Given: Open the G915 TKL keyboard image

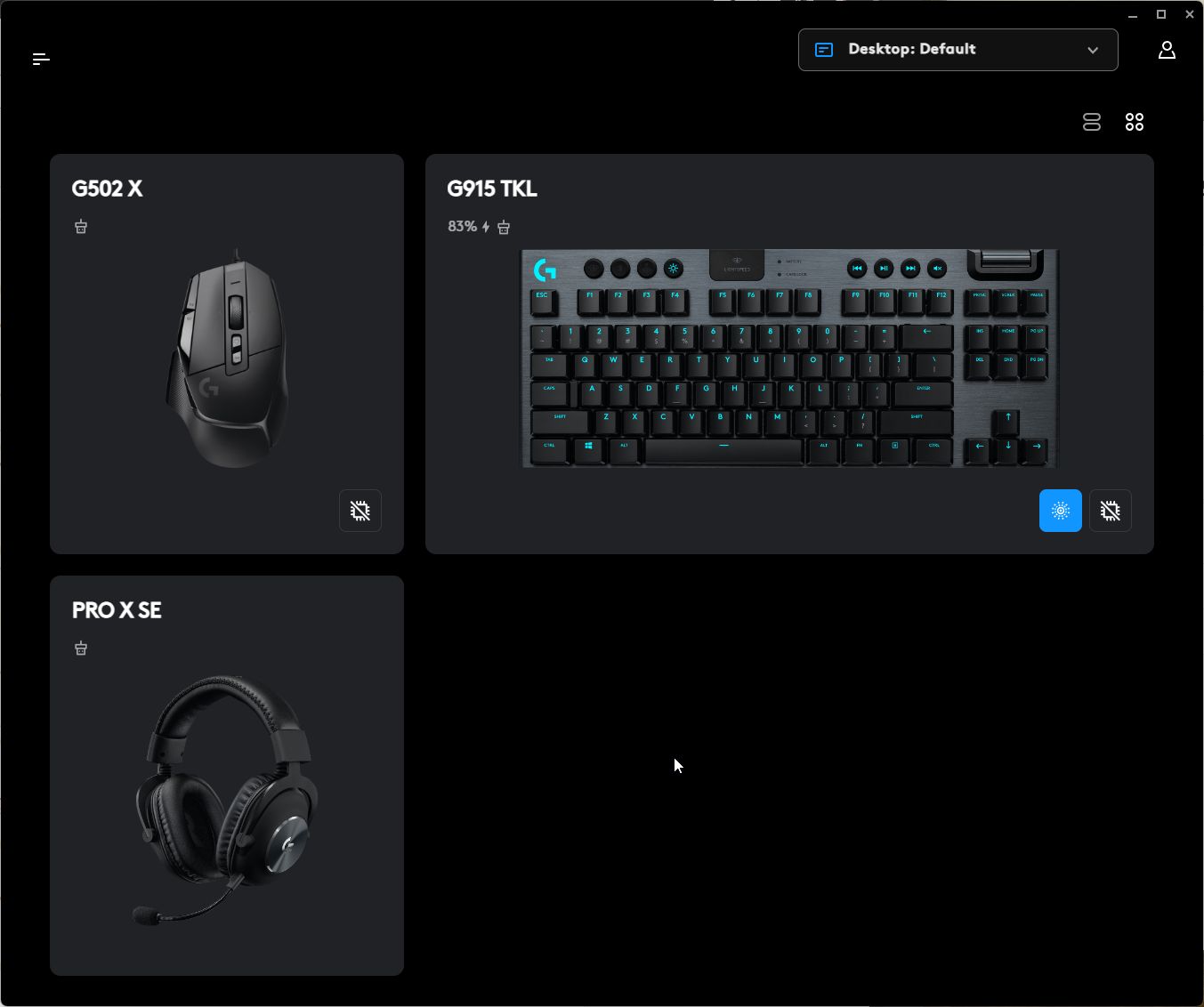Looking at the screenshot, I should pyautogui.click(x=789, y=358).
